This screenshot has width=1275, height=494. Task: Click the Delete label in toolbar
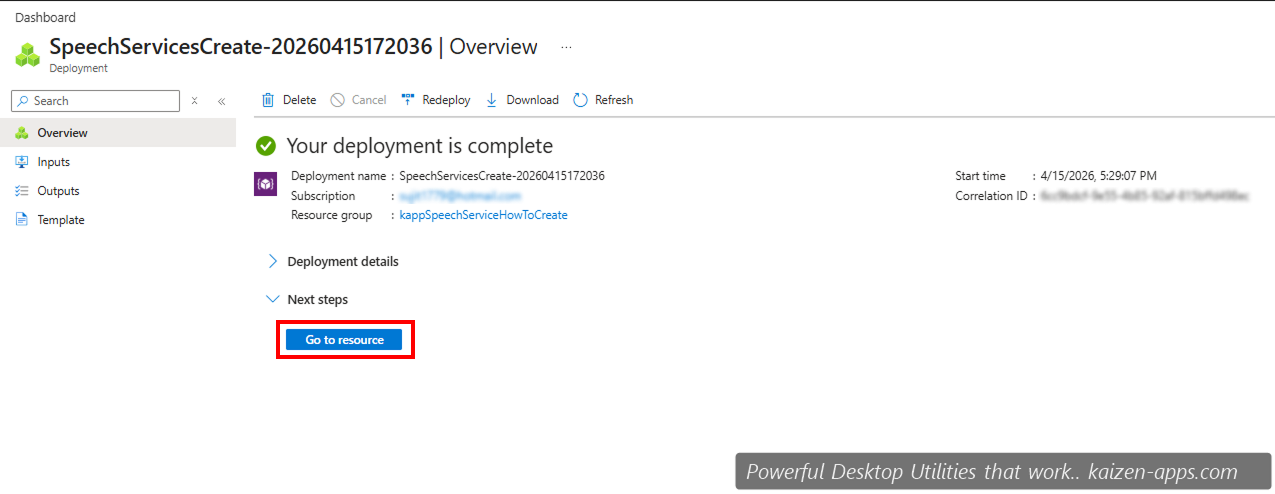pos(299,100)
